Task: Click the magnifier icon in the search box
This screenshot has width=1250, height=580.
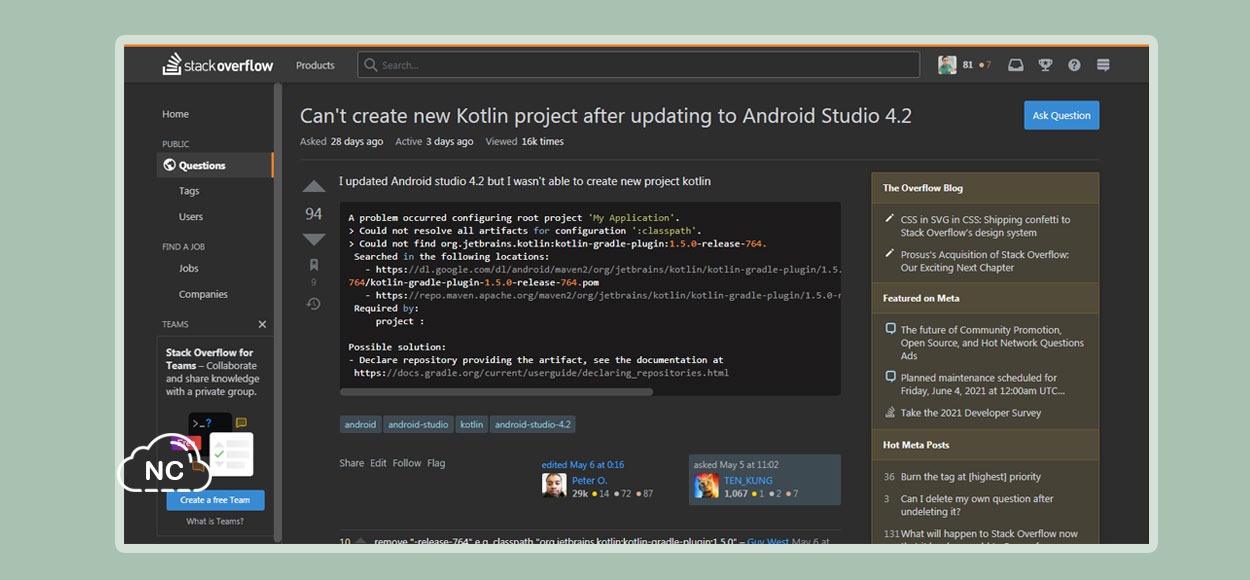Action: tap(371, 65)
